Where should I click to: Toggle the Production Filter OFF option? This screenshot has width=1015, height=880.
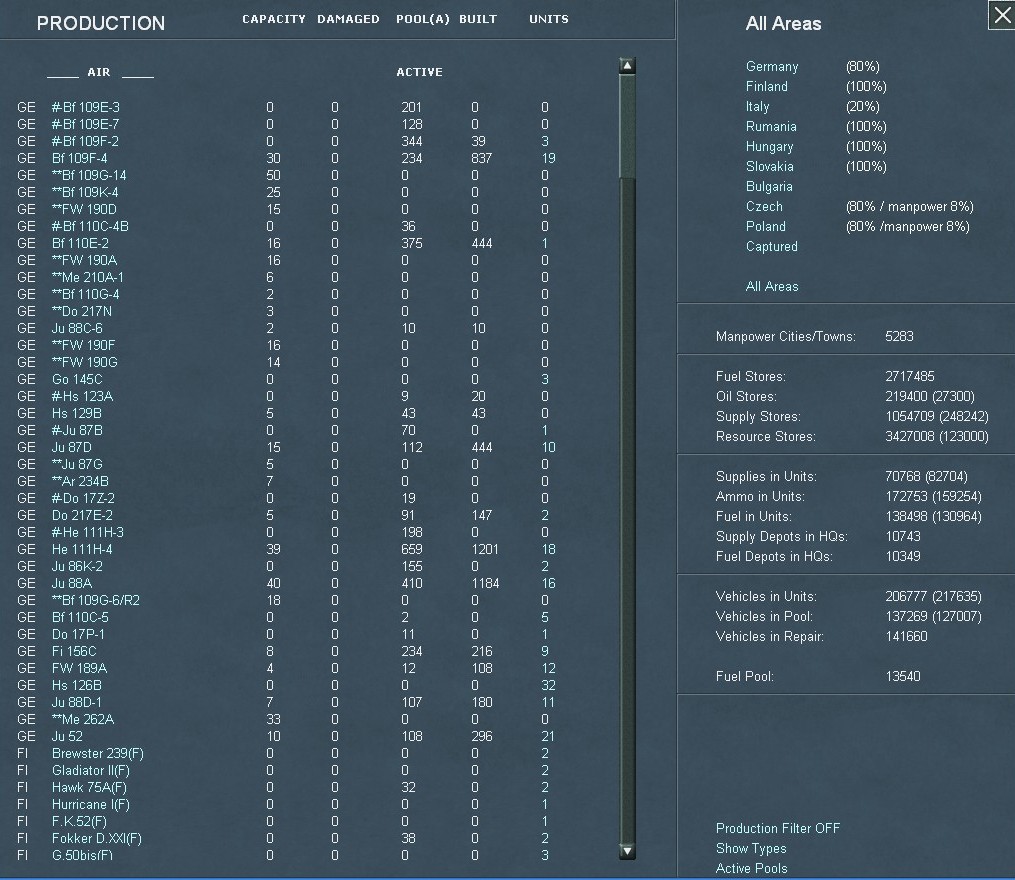pyautogui.click(x=777, y=828)
